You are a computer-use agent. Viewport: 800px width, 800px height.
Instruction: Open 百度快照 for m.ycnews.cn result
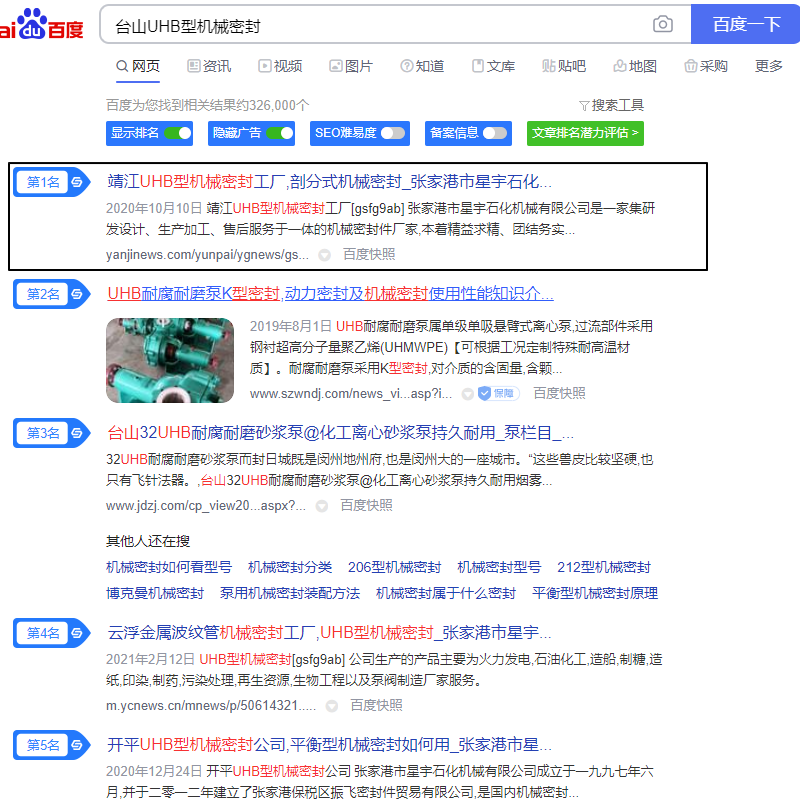click(376, 705)
